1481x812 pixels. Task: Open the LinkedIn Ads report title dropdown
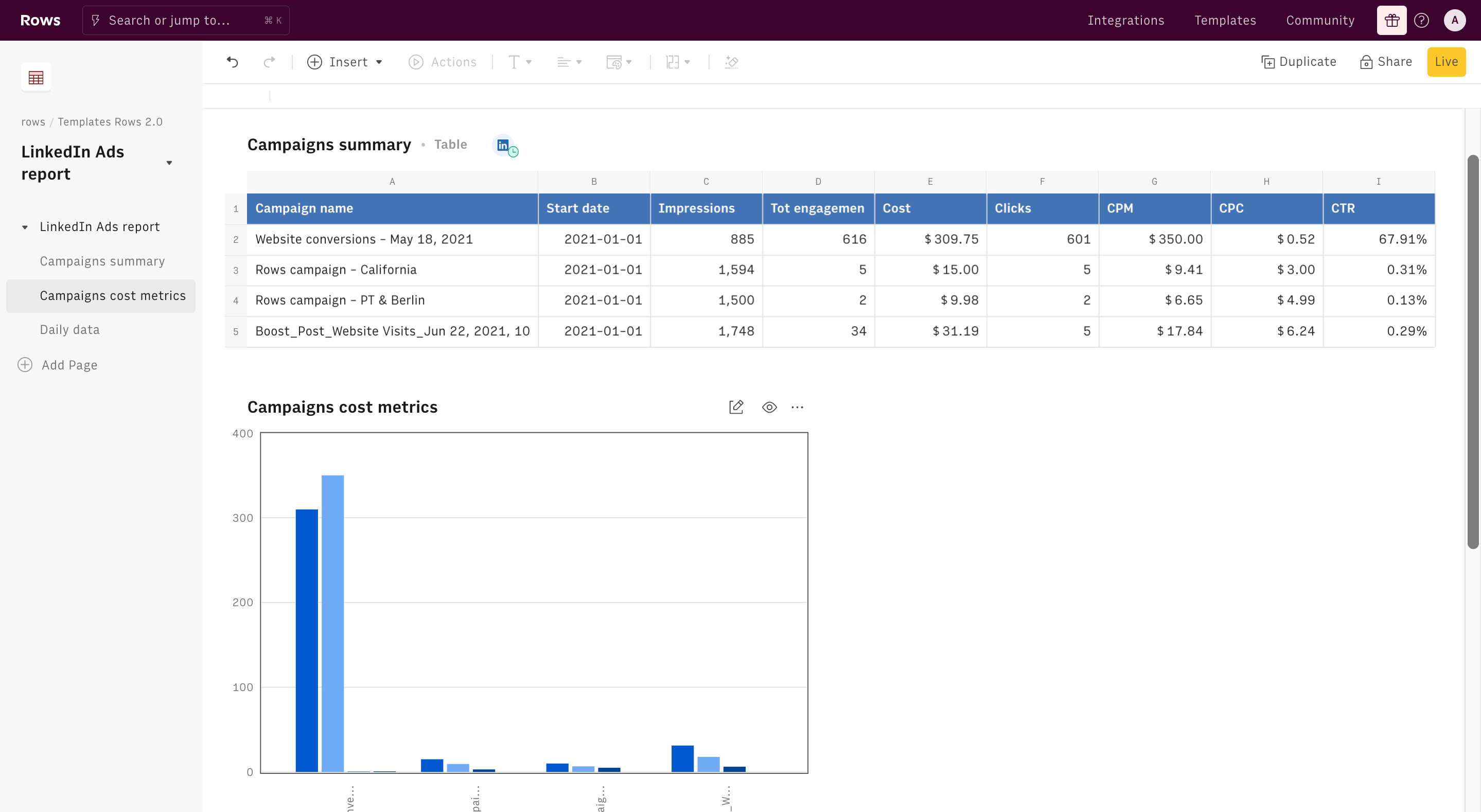169,163
